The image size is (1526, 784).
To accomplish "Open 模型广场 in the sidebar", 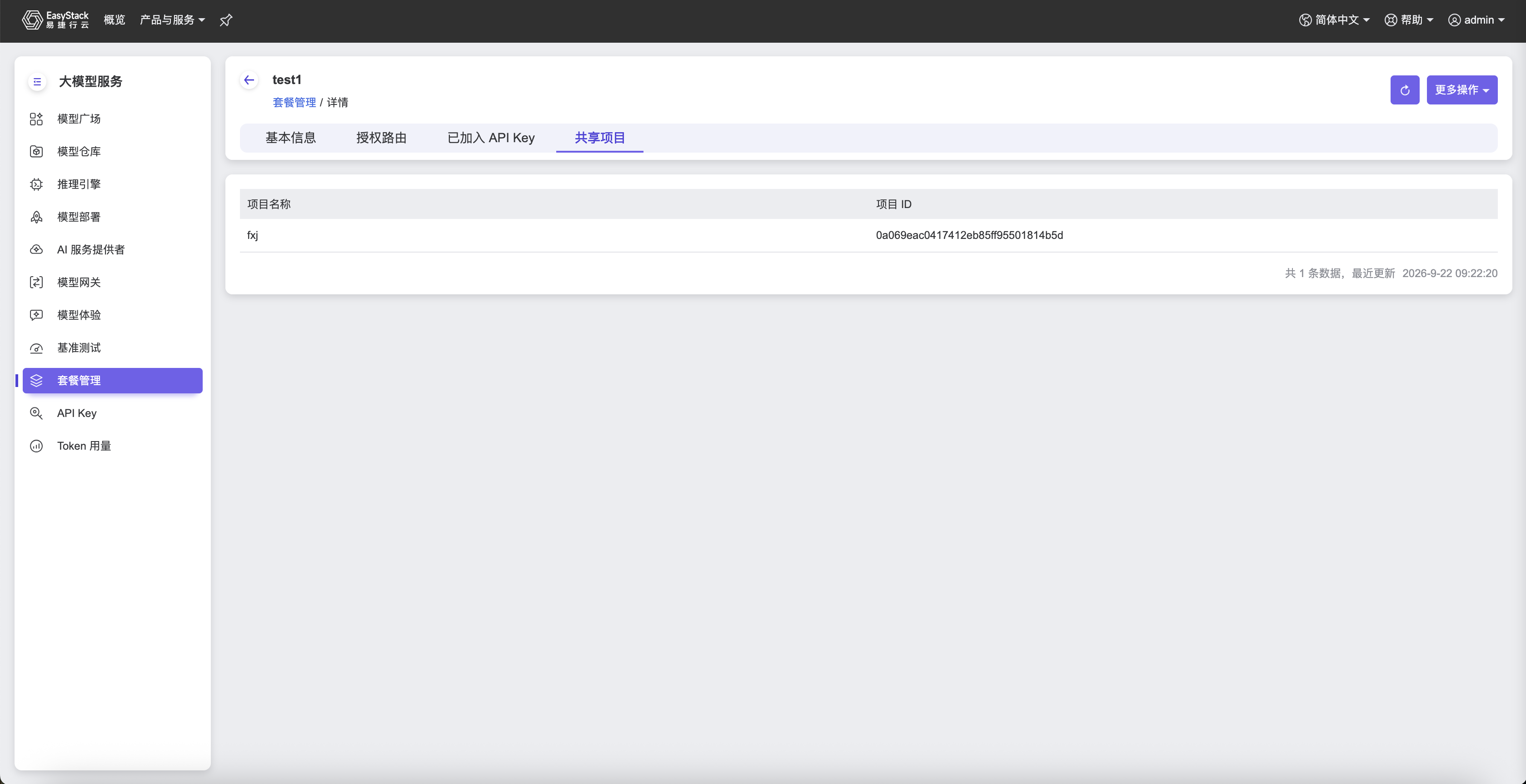I will tap(112, 119).
